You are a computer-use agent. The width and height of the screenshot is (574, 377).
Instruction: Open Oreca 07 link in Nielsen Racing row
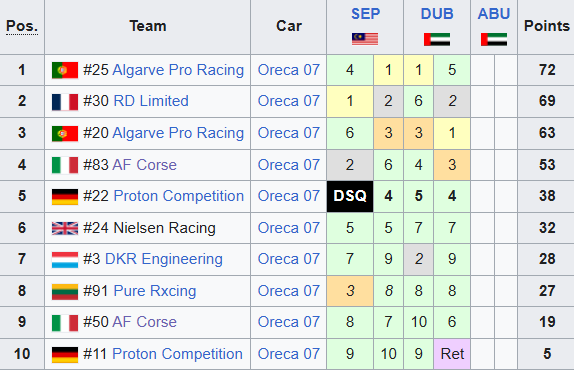click(289, 228)
